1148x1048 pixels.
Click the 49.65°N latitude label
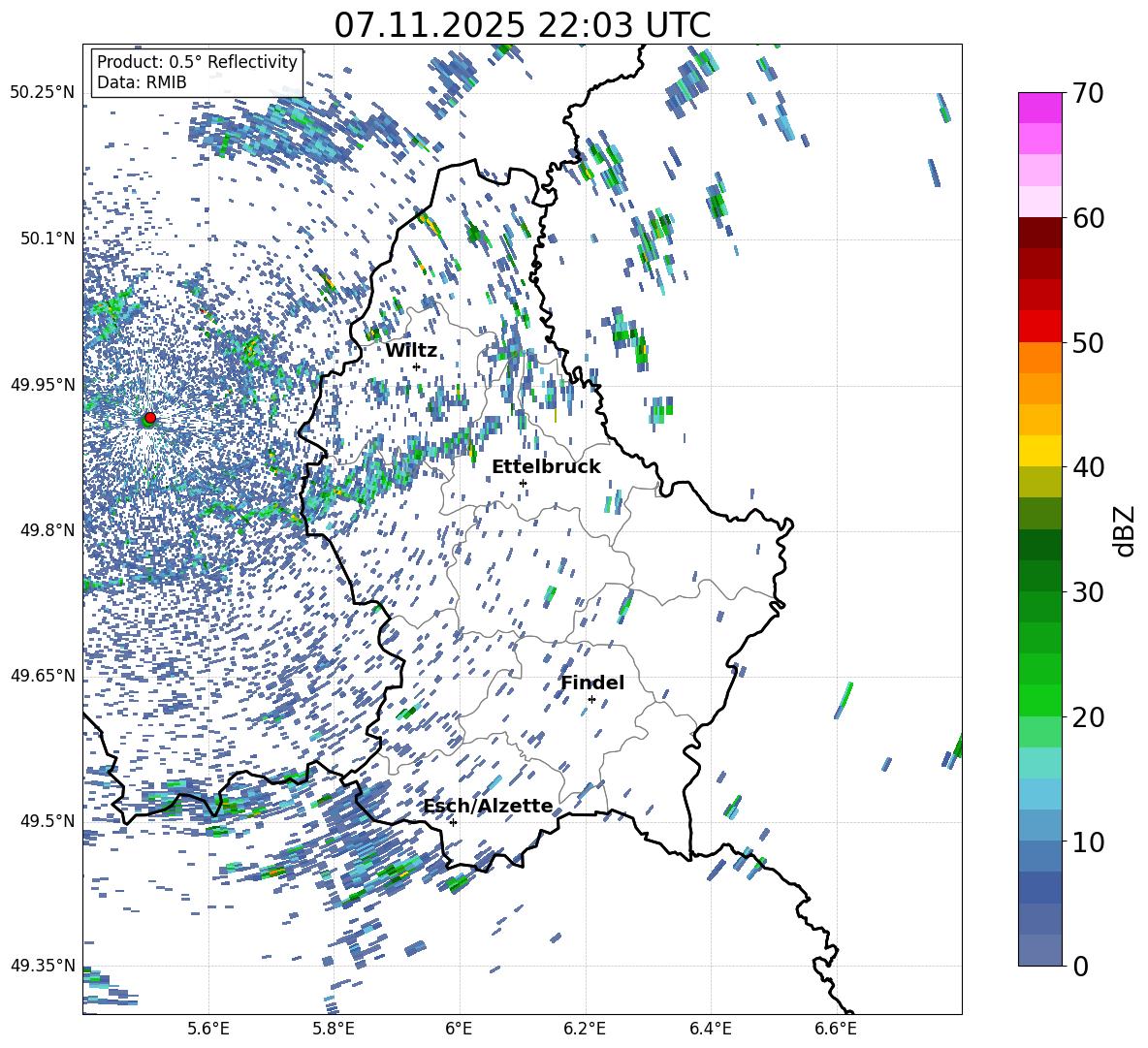pos(43,675)
